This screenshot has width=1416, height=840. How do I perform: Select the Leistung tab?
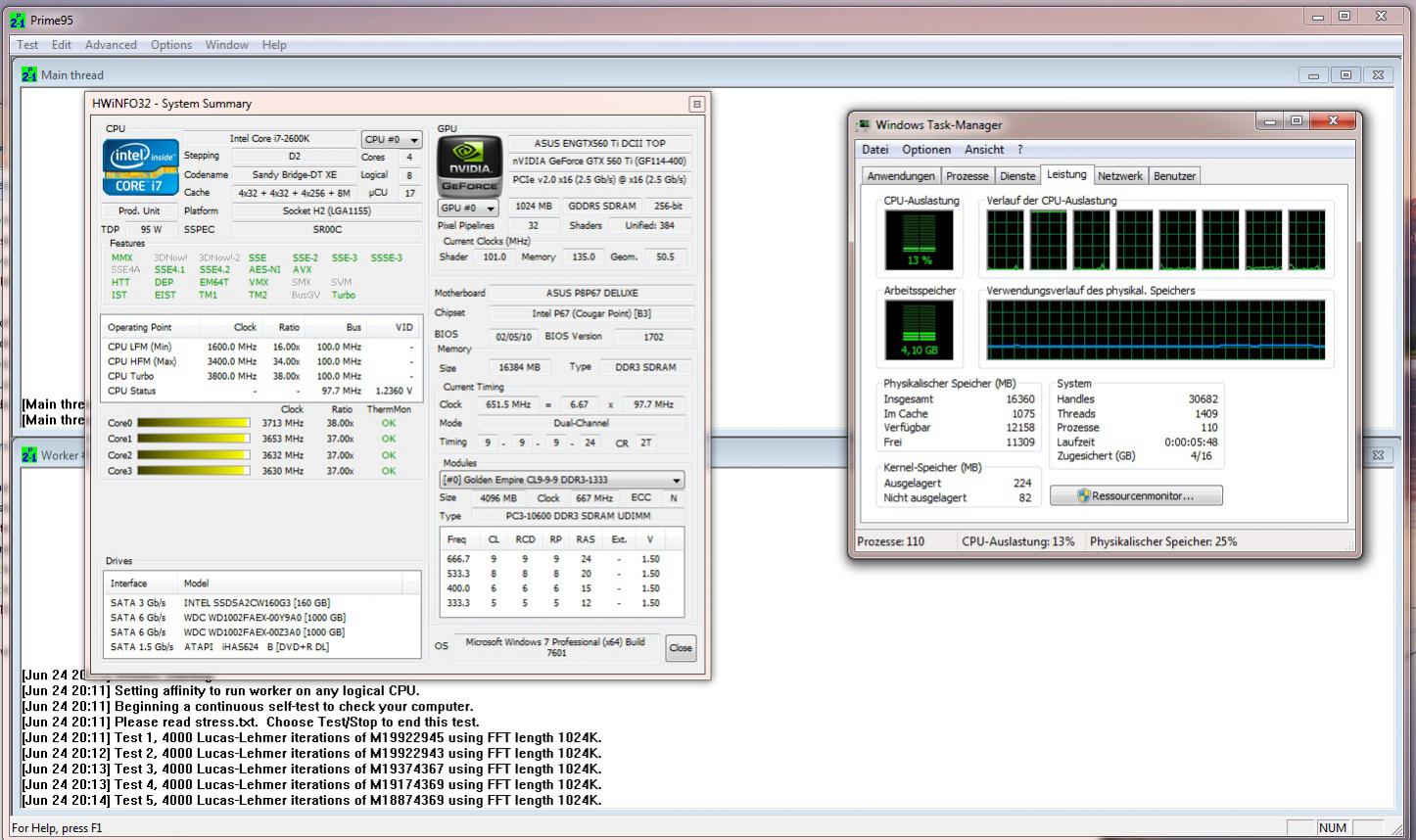[x=1066, y=174]
